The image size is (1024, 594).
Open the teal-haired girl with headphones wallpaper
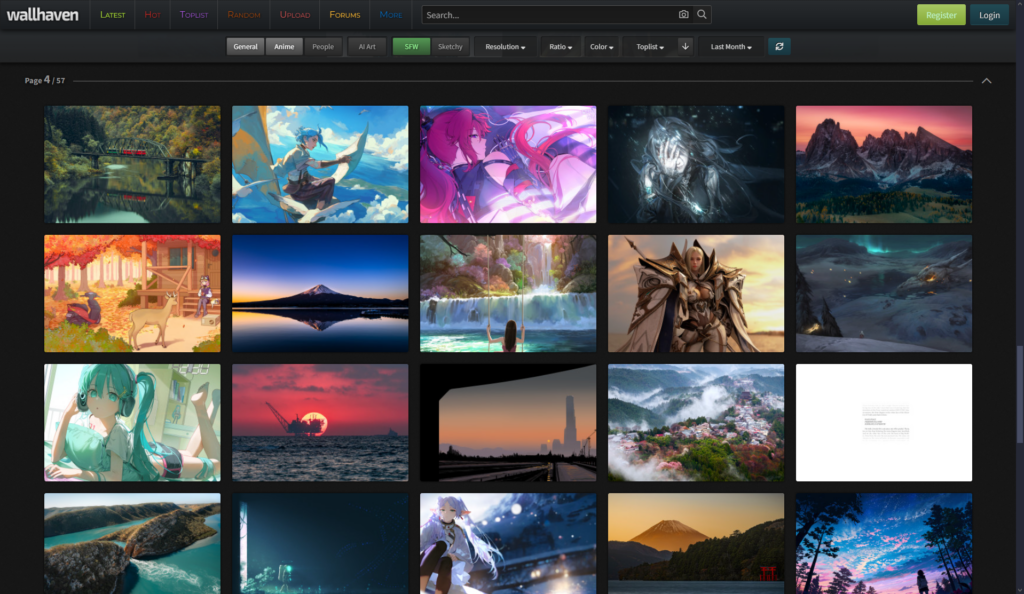click(132, 422)
